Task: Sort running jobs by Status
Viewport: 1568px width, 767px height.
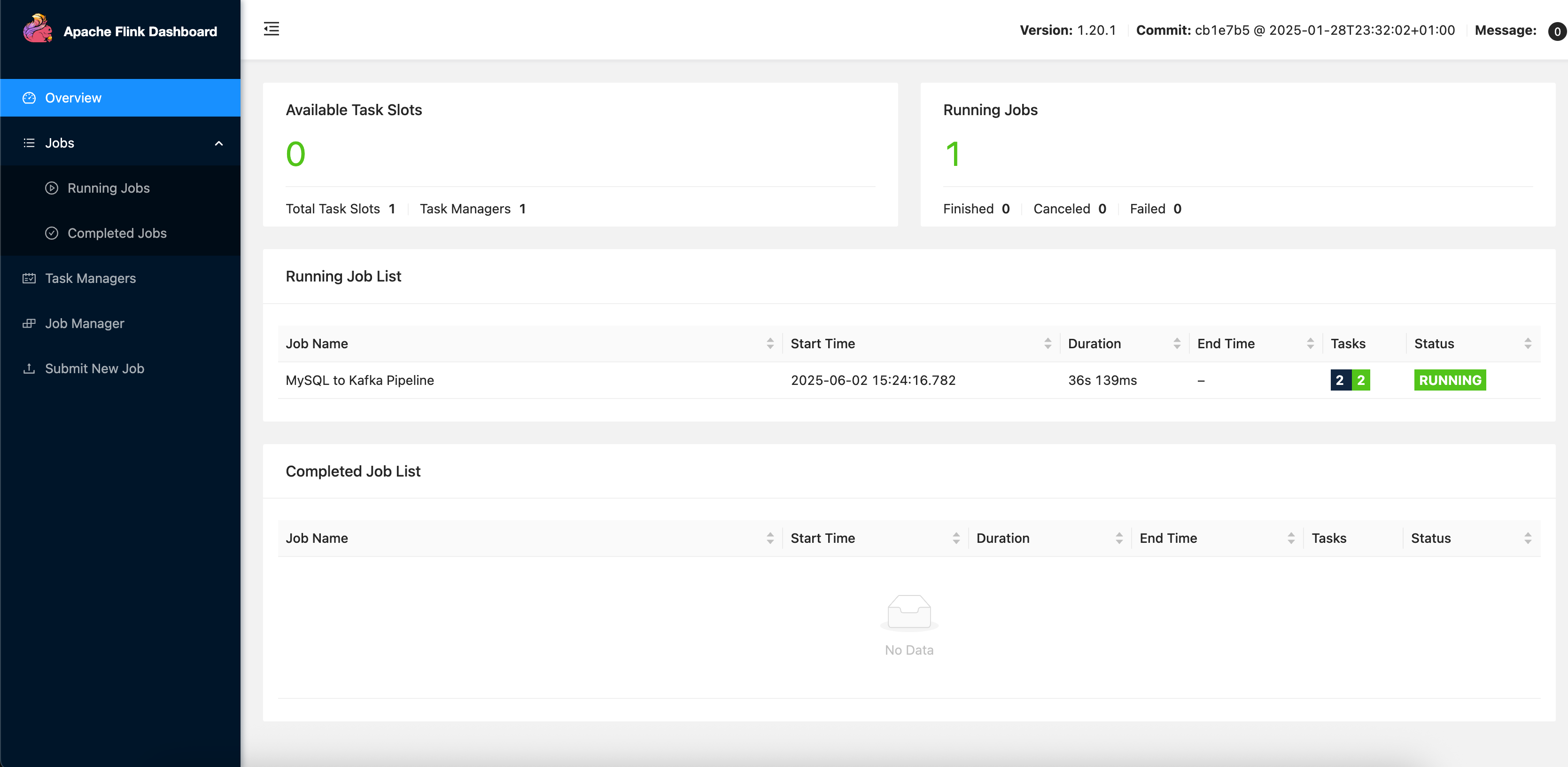Action: tap(1527, 344)
